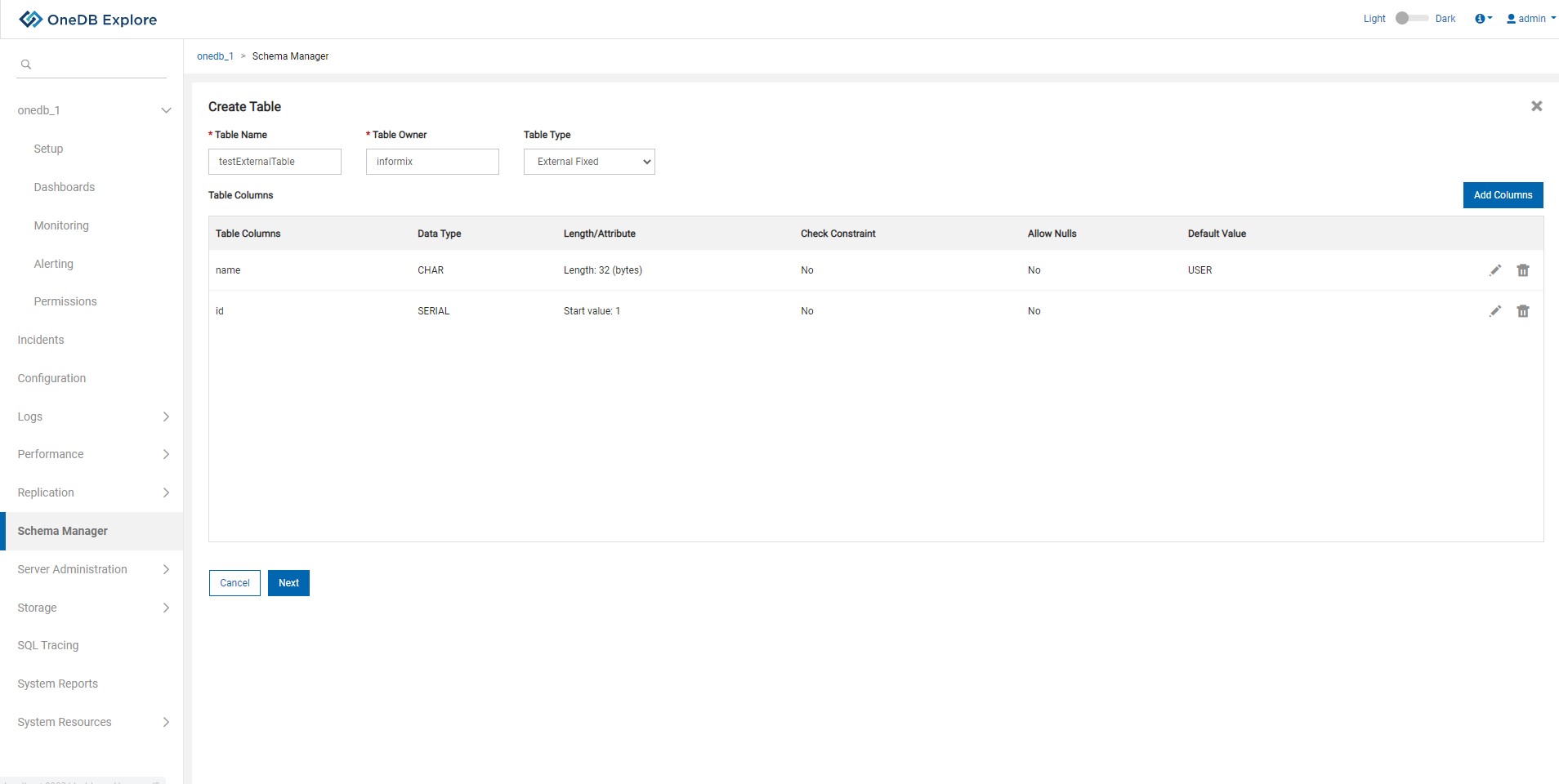Delete the name column row
The height and width of the screenshot is (784, 1559).
1522,270
